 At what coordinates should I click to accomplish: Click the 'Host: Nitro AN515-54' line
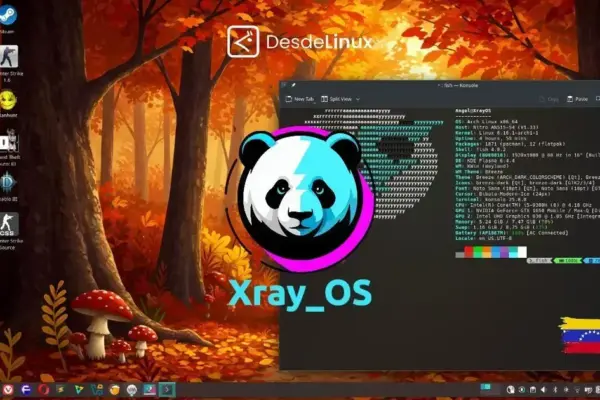pyautogui.click(x=497, y=127)
